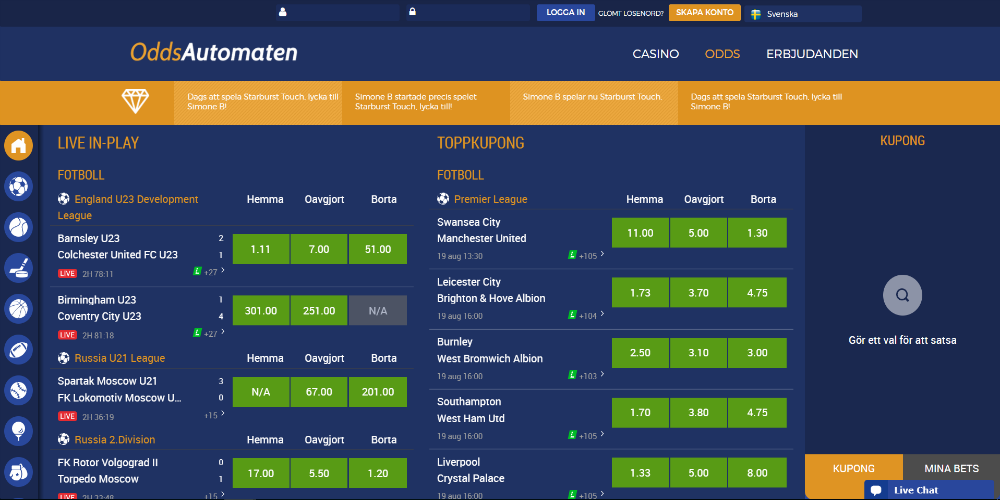Select the golf sport icon
Screen dimensions: 1000x500
[x=18, y=431]
